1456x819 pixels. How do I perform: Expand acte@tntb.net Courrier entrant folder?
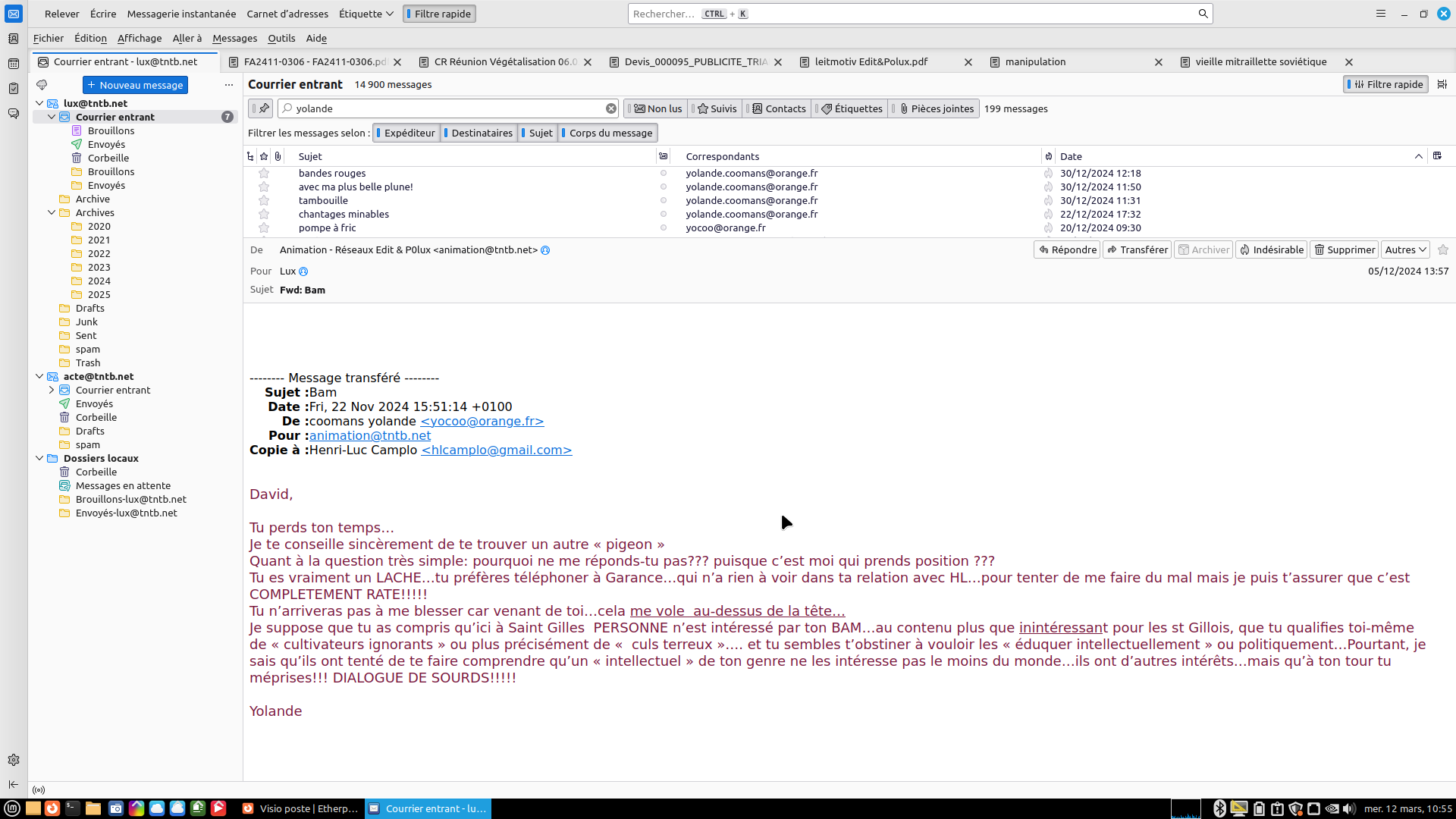(52, 390)
